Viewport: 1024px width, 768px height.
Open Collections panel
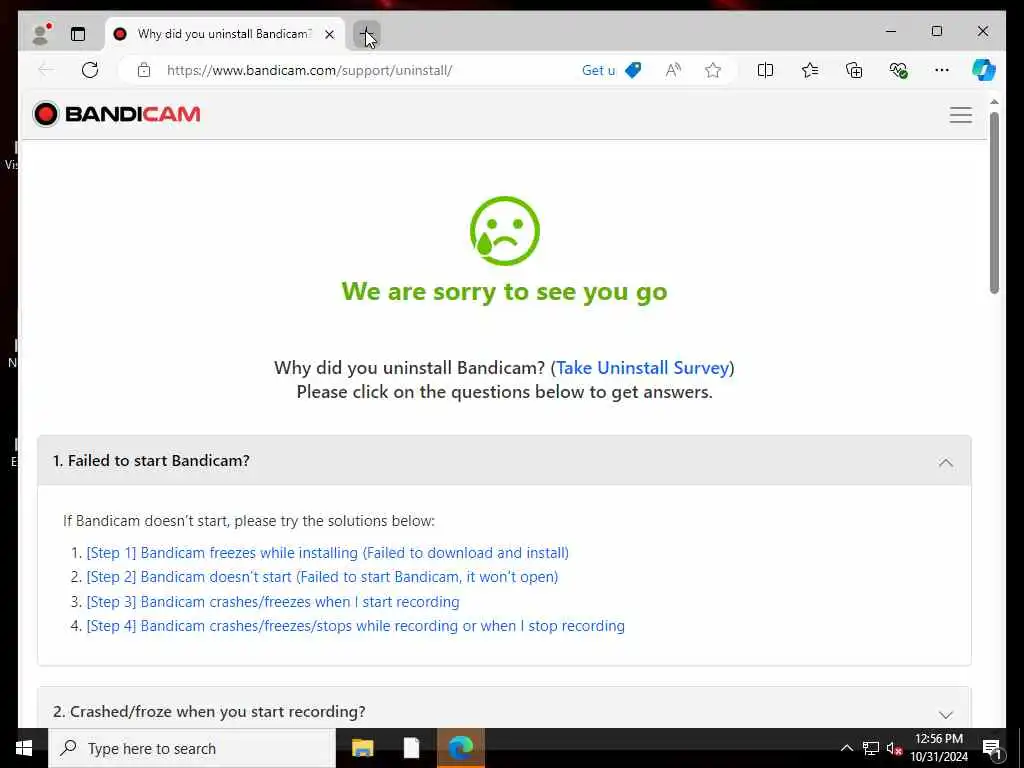pos(854,70)
